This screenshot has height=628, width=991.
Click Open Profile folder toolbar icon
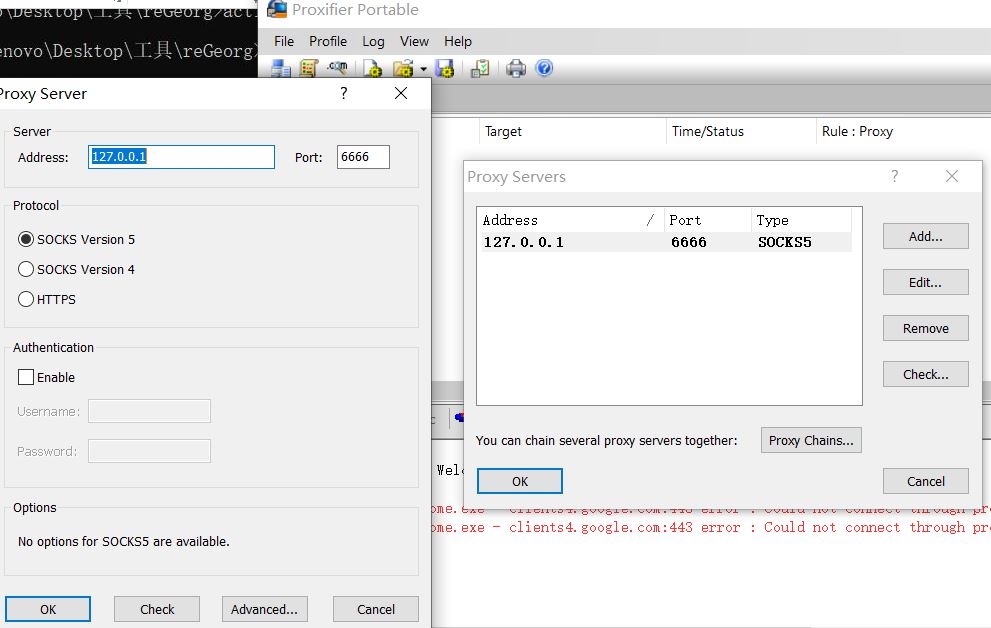coord(403,68)
